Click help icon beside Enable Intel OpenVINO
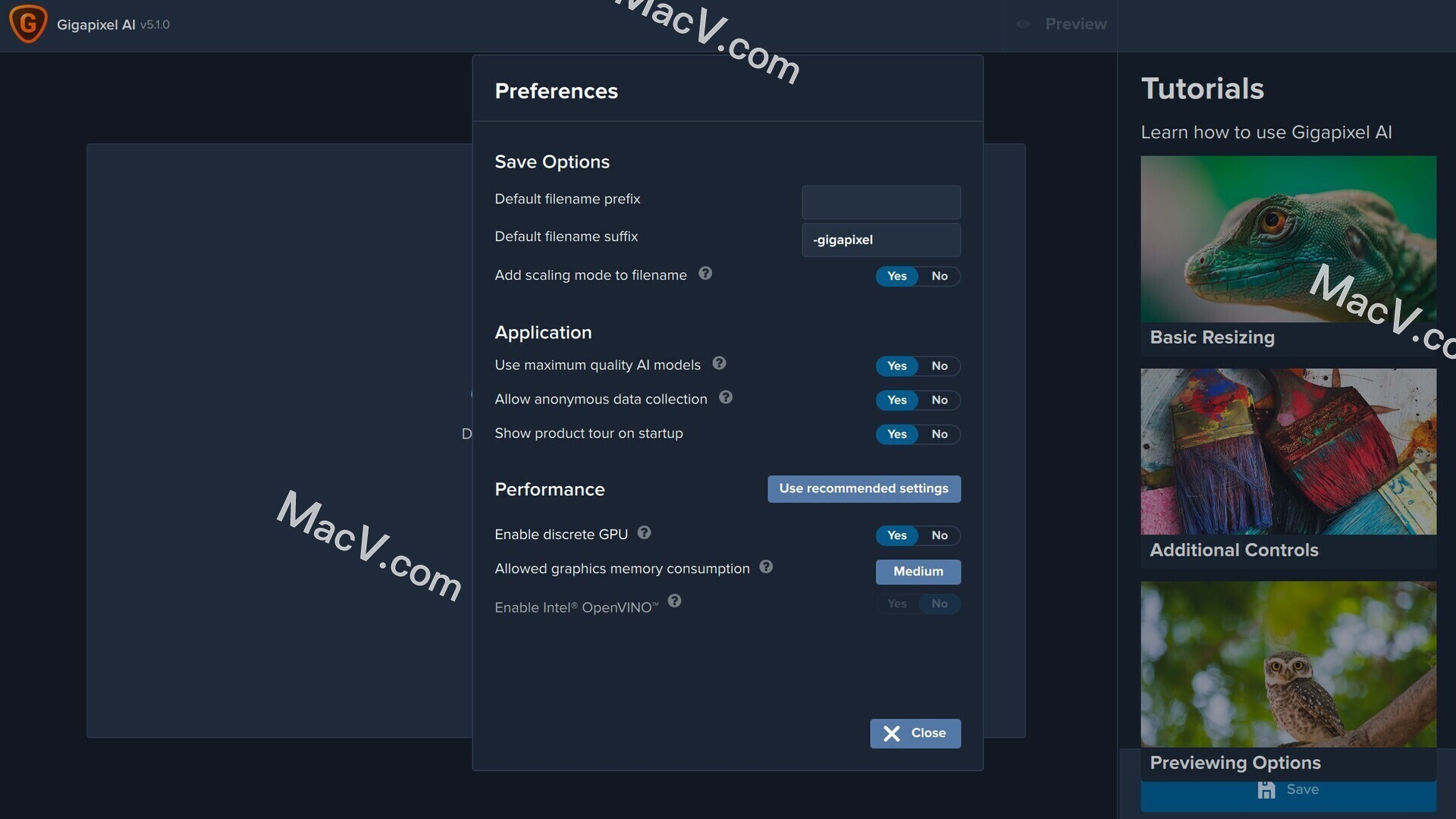The width and height of the screenshot is (1456, 819). (674, 601)
